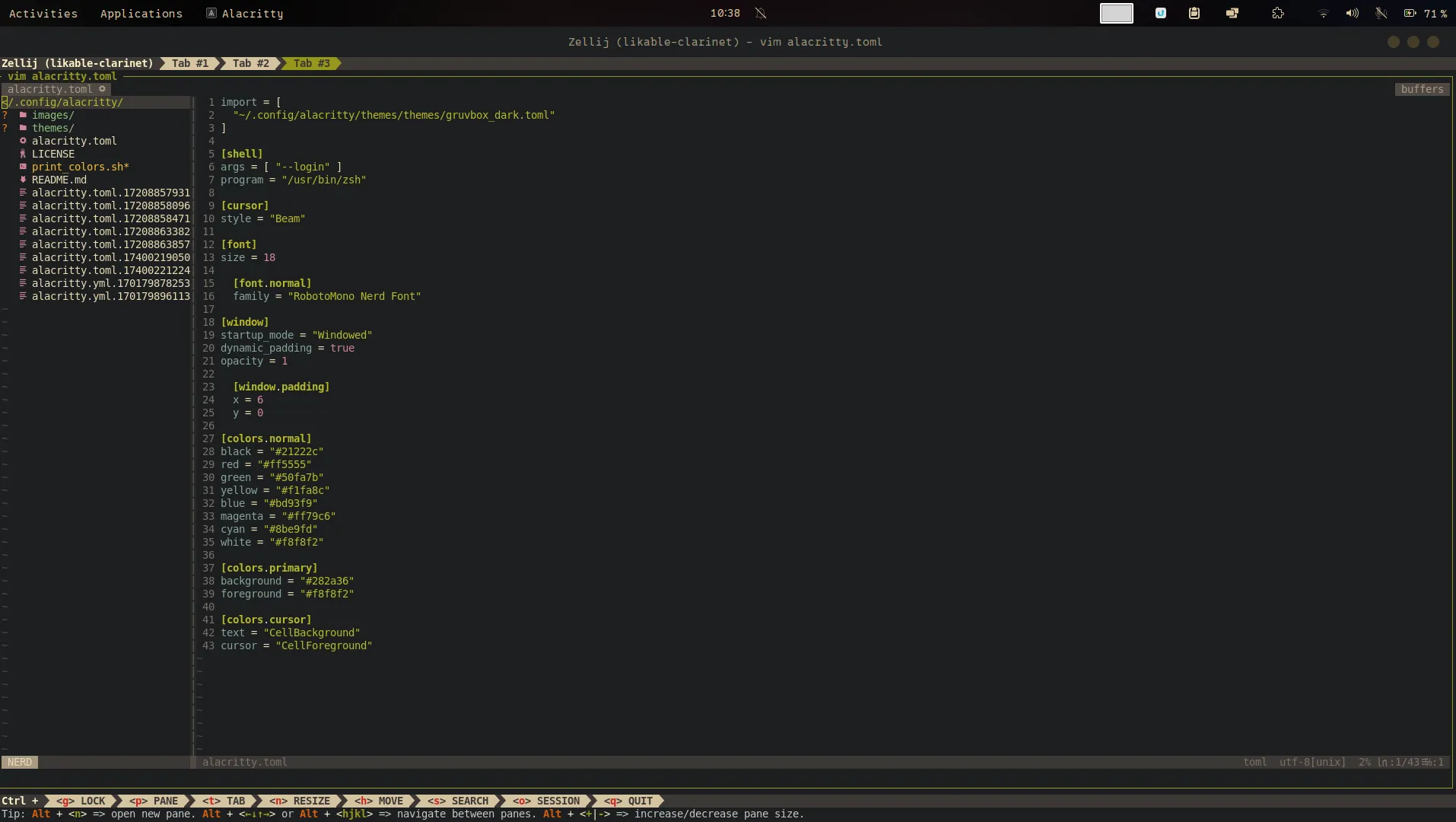1456x822 pixels.
Task: Click the overlapping windows indicator icon
Action: coord(1232,13)
